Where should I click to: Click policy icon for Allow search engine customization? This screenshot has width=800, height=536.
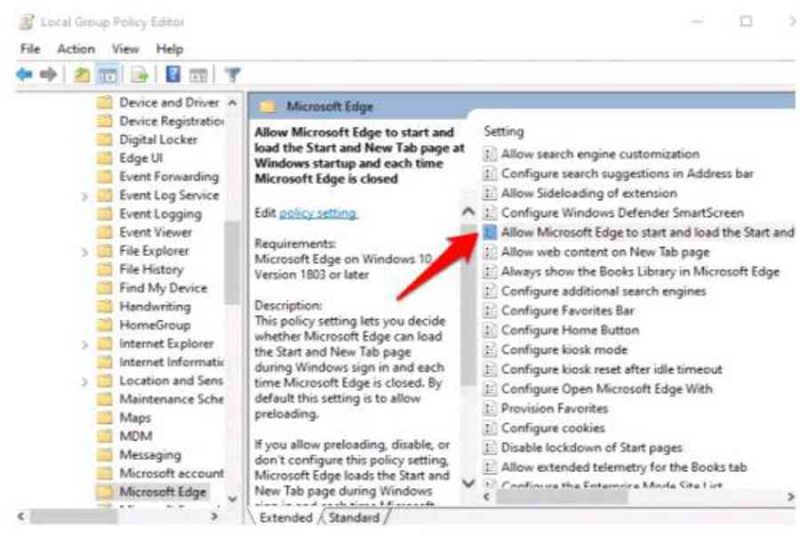(489, 154)
